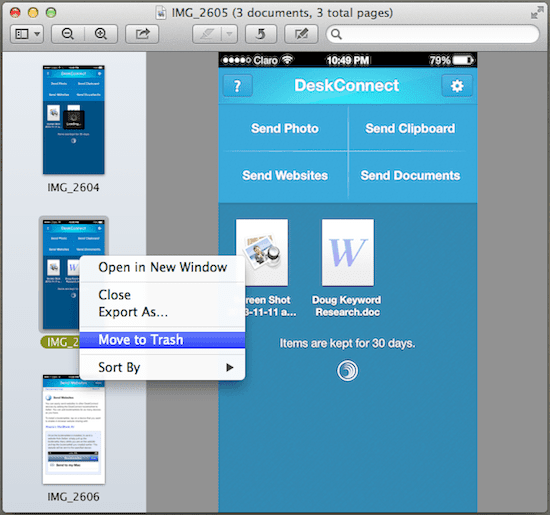Image resolution: width=550 pixels, height=515 pixels.
Task: Tap the Send Websites button
Action: 284,175
